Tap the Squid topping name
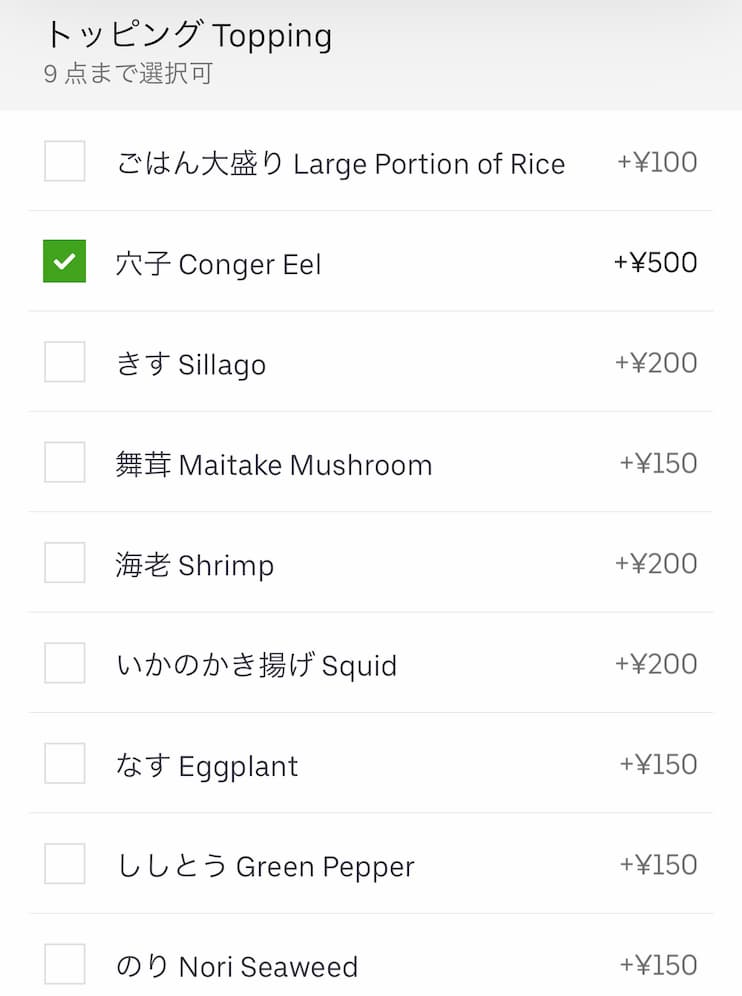 coord(256,665)
